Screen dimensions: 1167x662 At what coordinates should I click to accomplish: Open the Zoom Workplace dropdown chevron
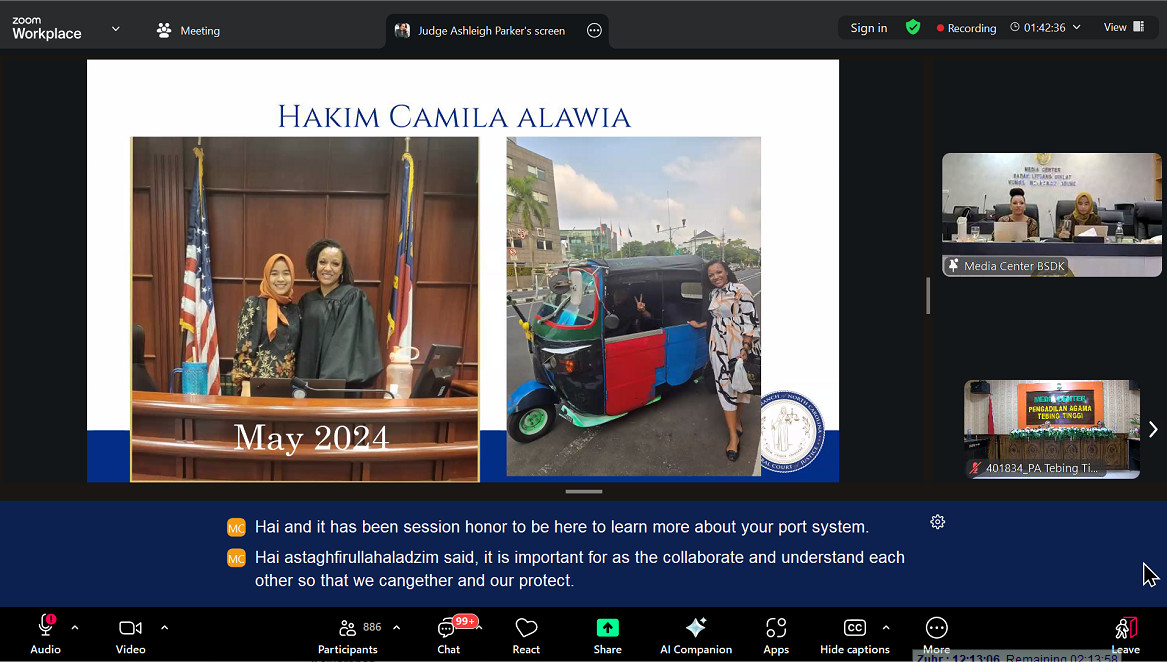(x=115, y=29)
